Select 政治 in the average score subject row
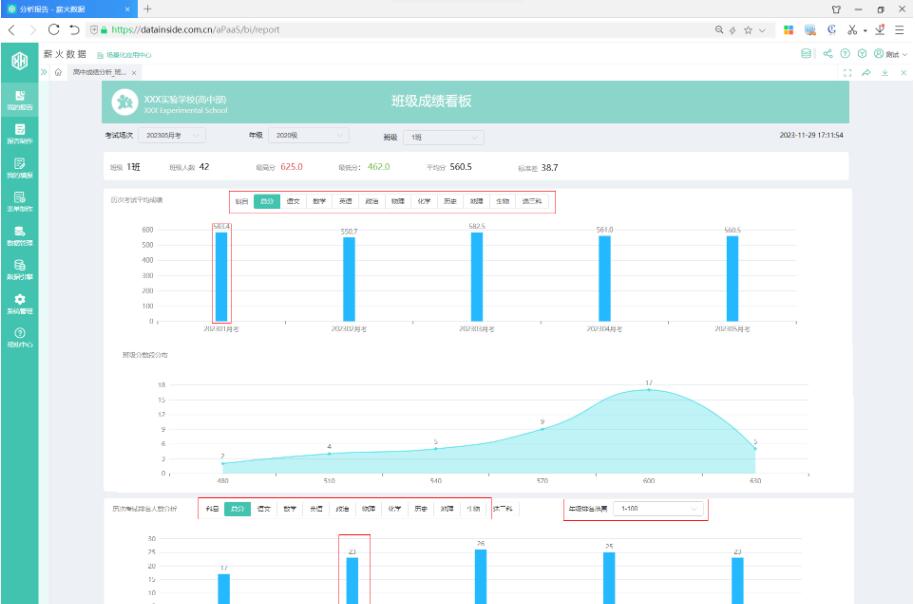This screenshot has height=604, width=915. pyautogui.click(x=372, y=201)
